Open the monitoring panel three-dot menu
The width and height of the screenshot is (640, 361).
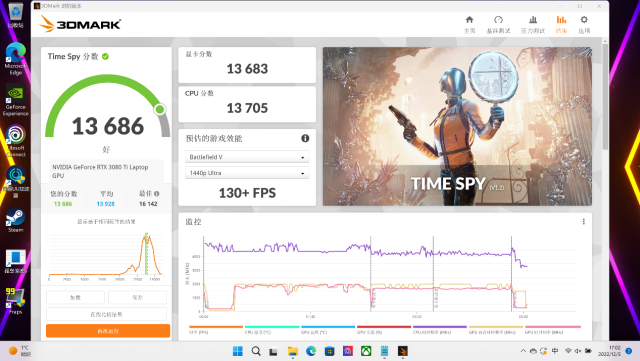click(584, 221)
